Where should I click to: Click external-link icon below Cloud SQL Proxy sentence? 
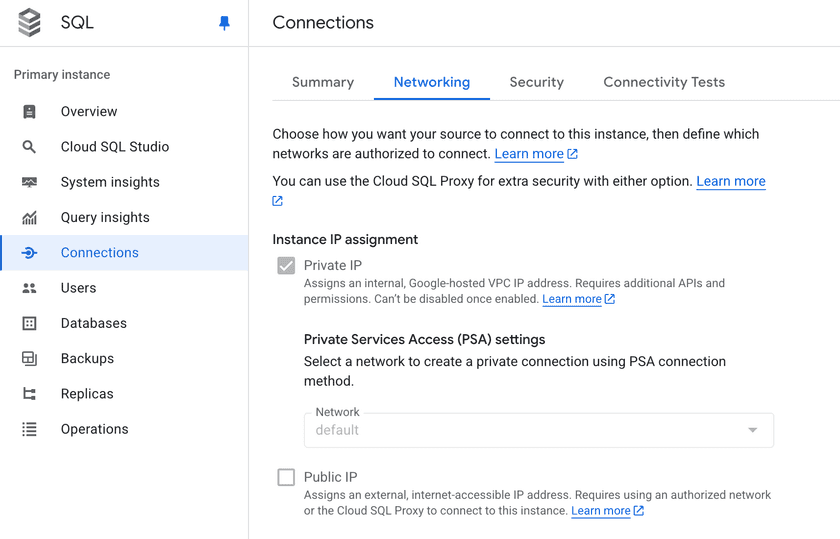coord(278,201)
